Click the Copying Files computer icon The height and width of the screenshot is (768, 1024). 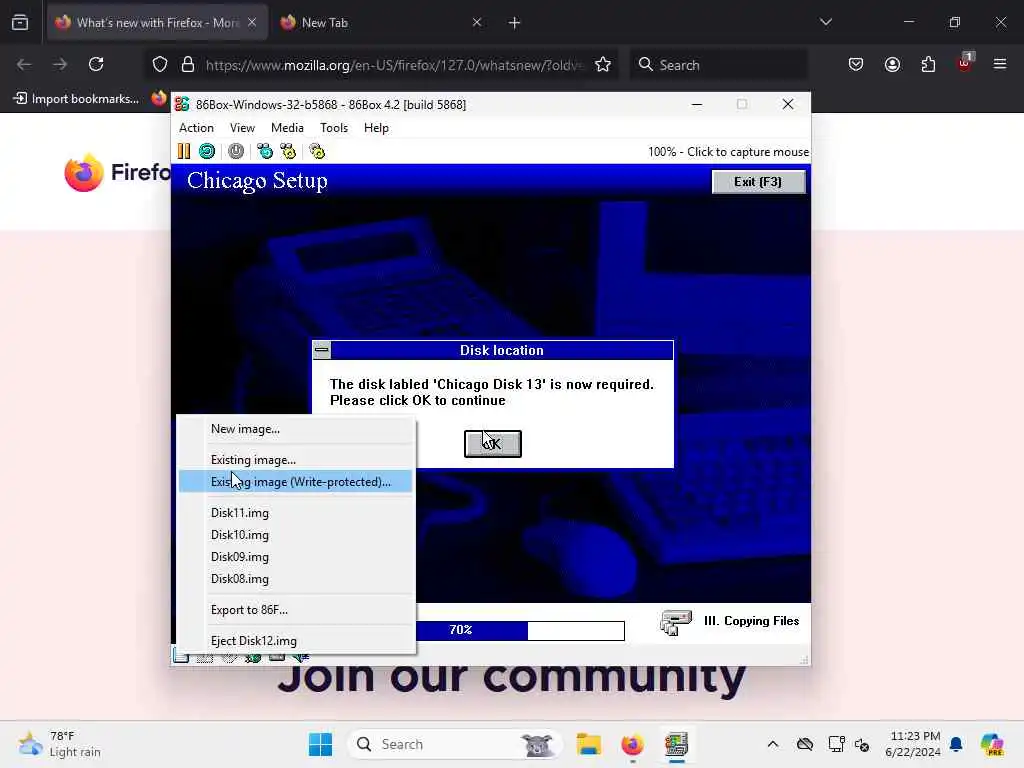point(676,622)
